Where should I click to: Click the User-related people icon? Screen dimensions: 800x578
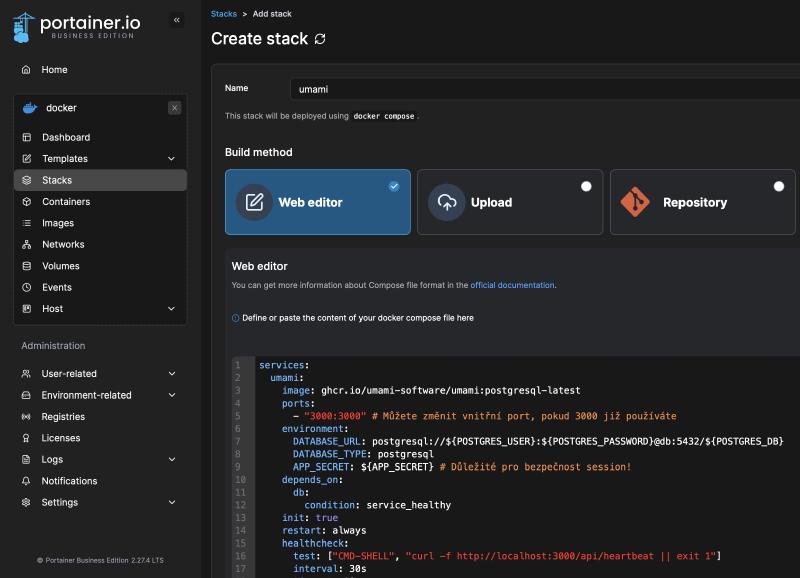click(26, 374)
